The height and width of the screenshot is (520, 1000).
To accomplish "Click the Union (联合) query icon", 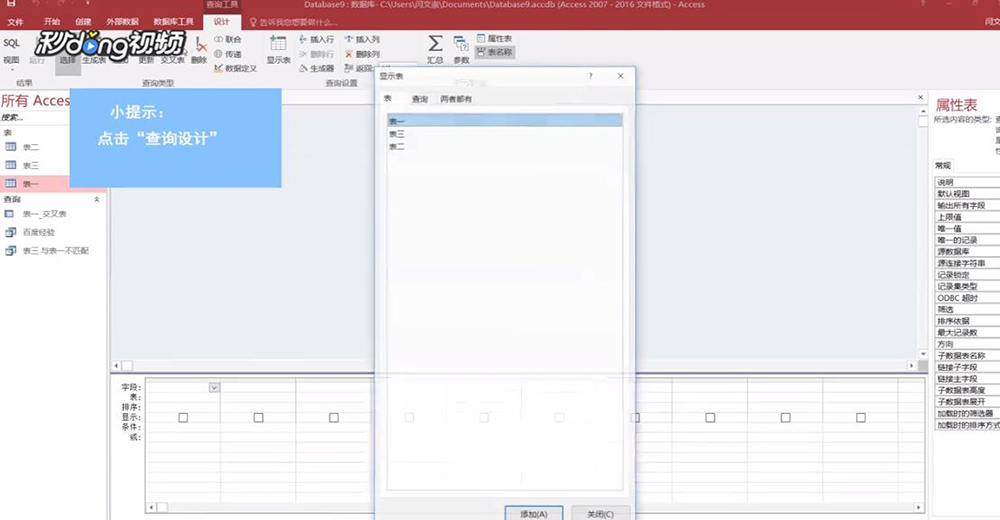I will (228, 40).
